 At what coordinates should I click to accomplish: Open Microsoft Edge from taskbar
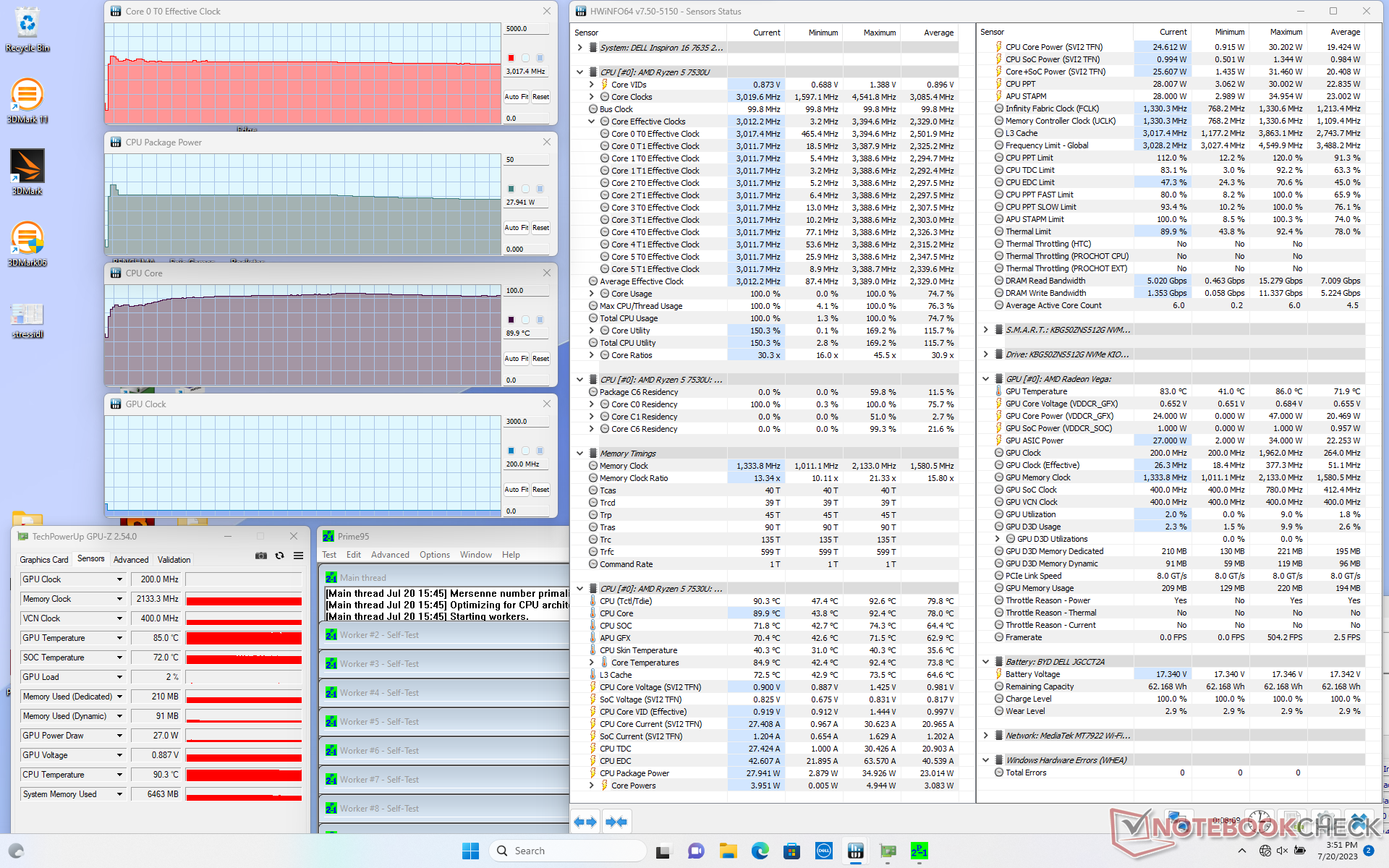click(760, 851)
